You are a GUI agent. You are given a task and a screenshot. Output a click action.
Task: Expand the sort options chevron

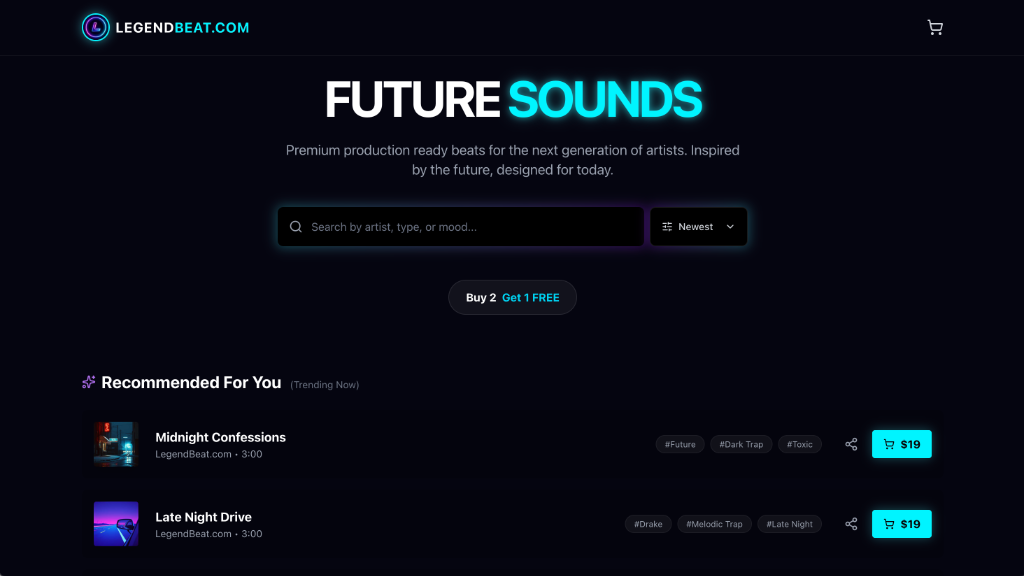[x=730, y=226]
